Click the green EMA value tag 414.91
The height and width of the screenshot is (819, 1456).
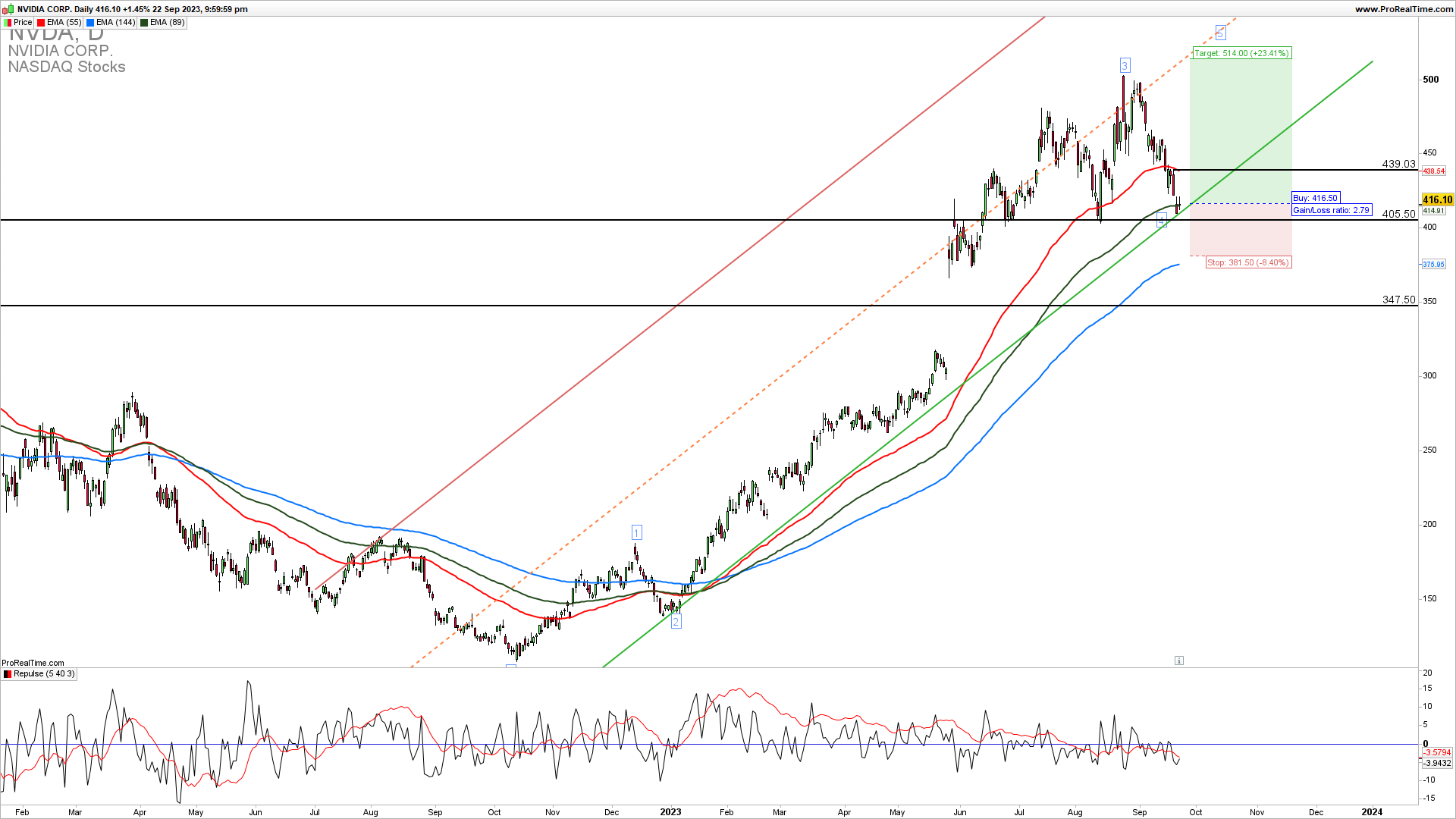1433,211
